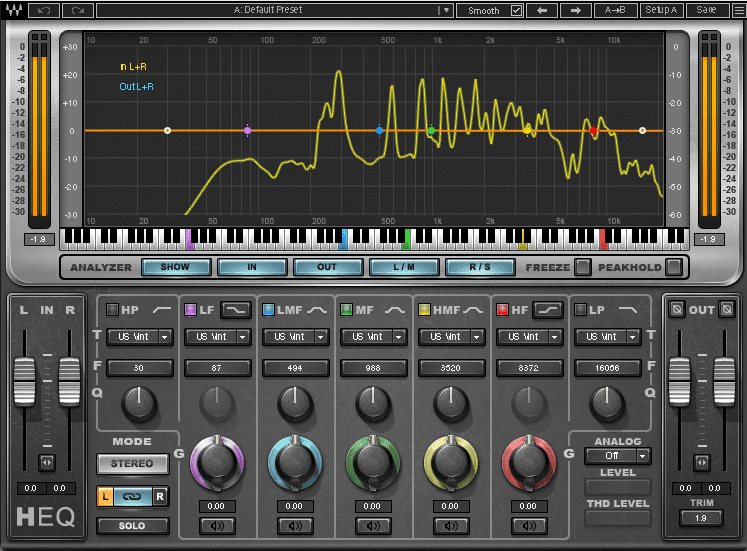Audition the HMF band speaker icon

451,526
